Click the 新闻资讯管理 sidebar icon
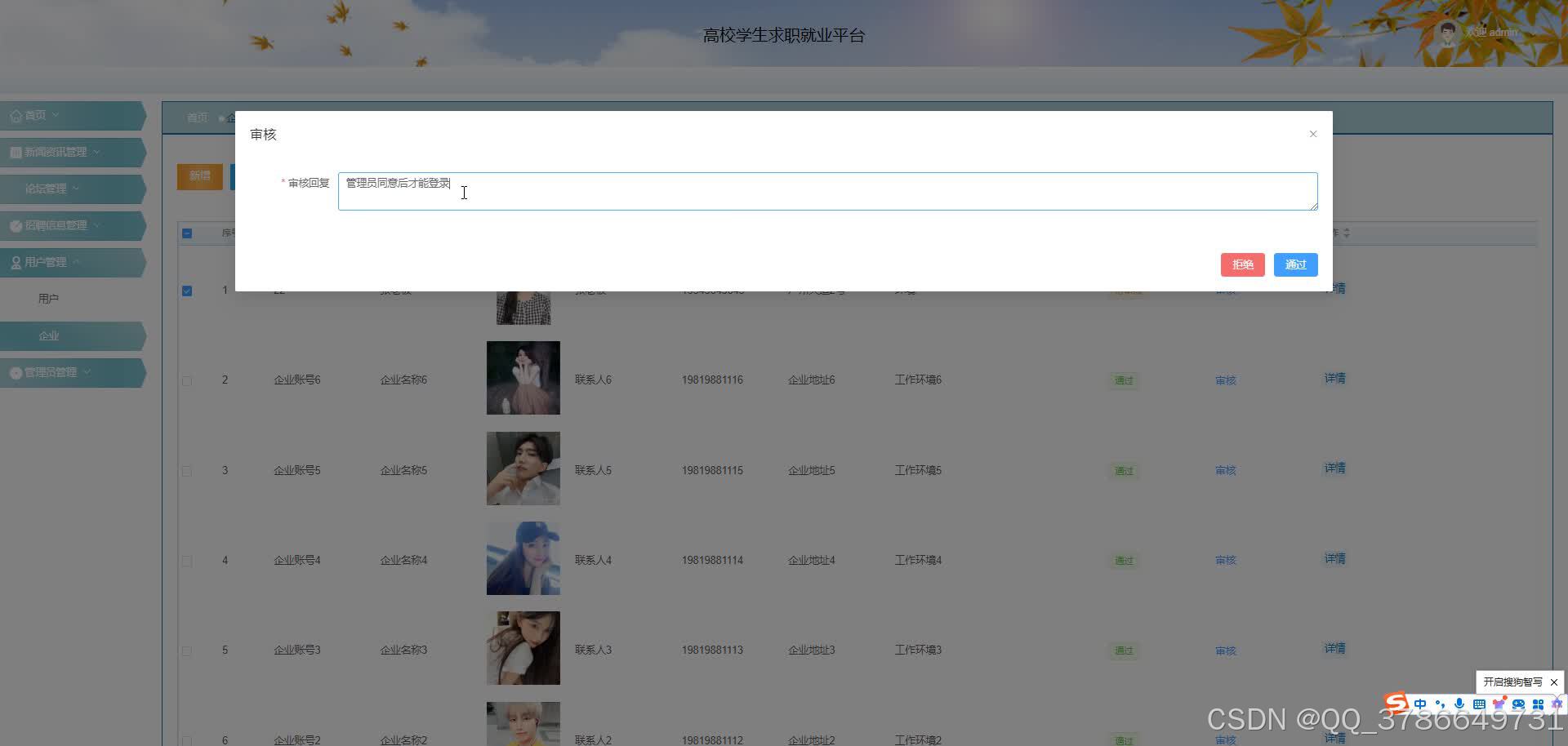The width and height of the screenshot is (1568, 746). tap(16, 153)
